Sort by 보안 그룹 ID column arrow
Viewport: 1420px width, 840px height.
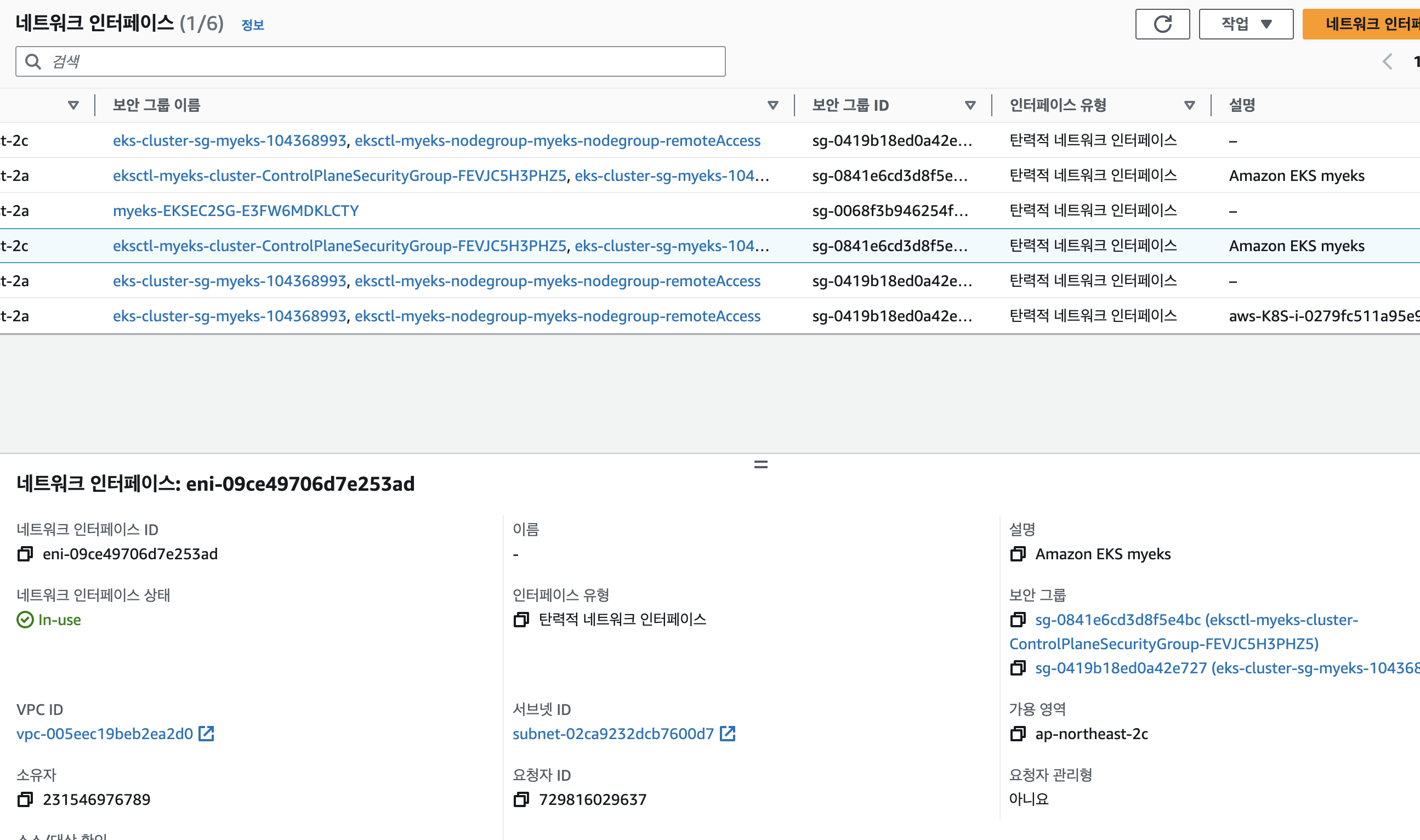click(x=970, y=105)
